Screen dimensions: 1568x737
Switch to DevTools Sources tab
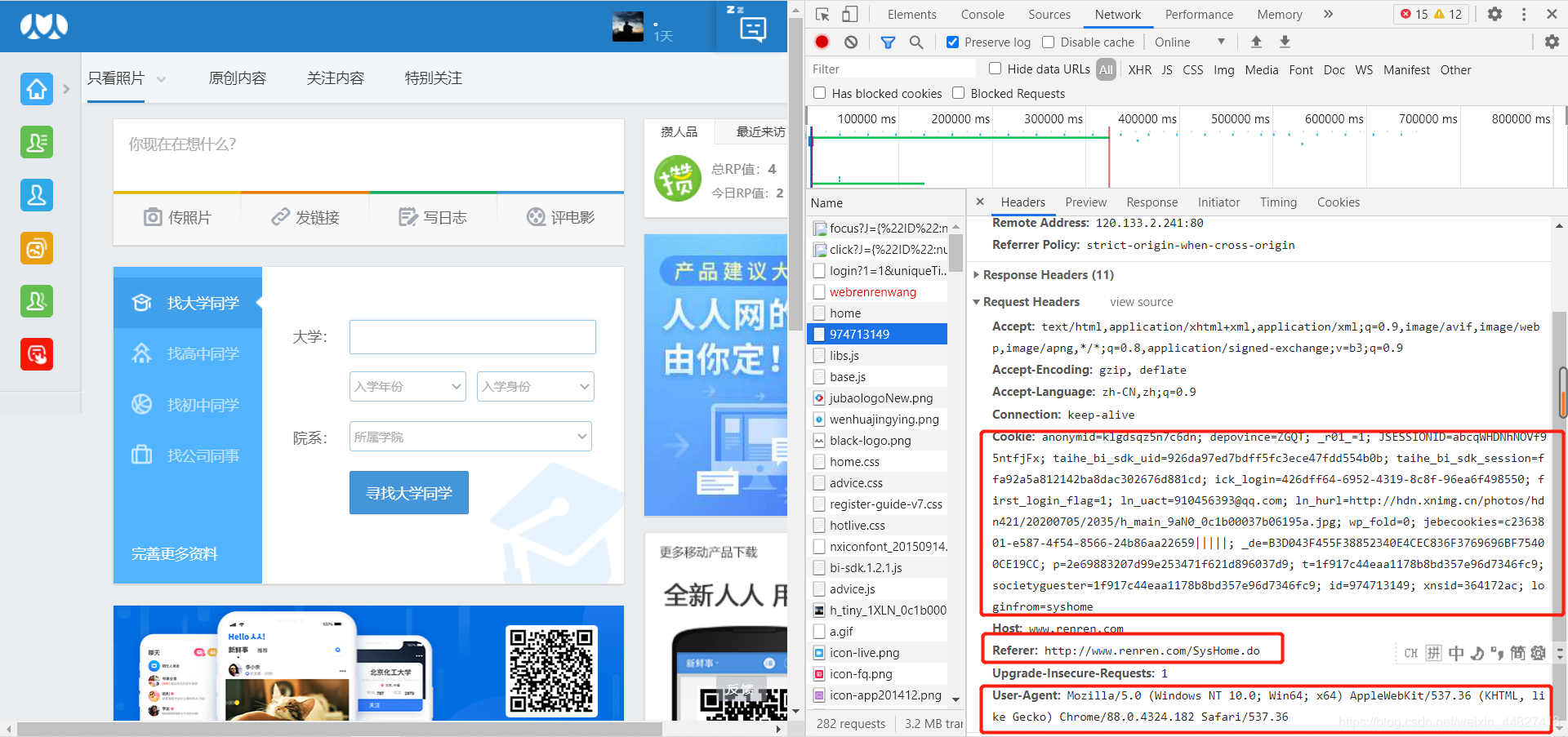coord(1049,14)
